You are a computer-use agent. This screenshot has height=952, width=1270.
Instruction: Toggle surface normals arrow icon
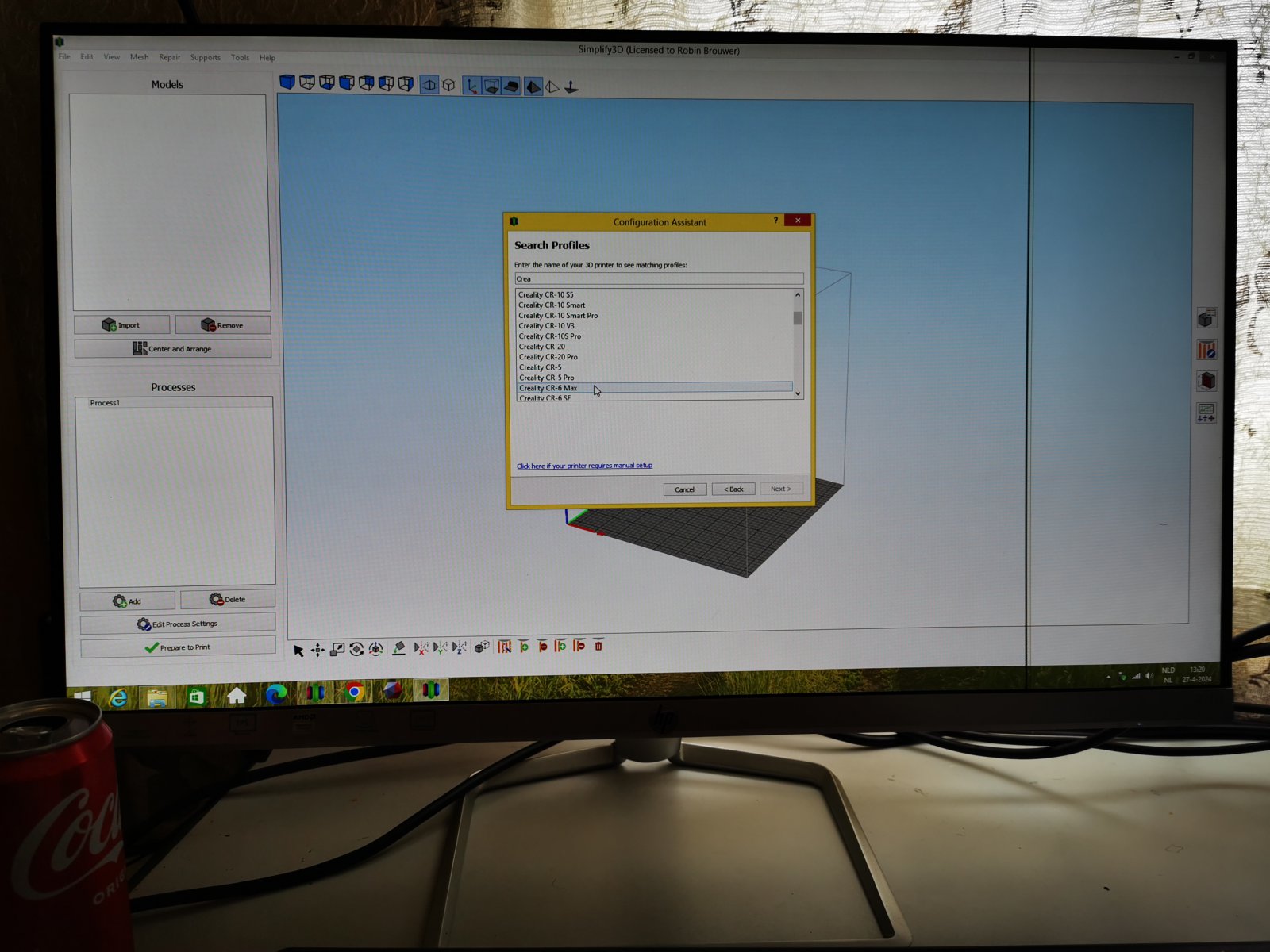[571, 87]
